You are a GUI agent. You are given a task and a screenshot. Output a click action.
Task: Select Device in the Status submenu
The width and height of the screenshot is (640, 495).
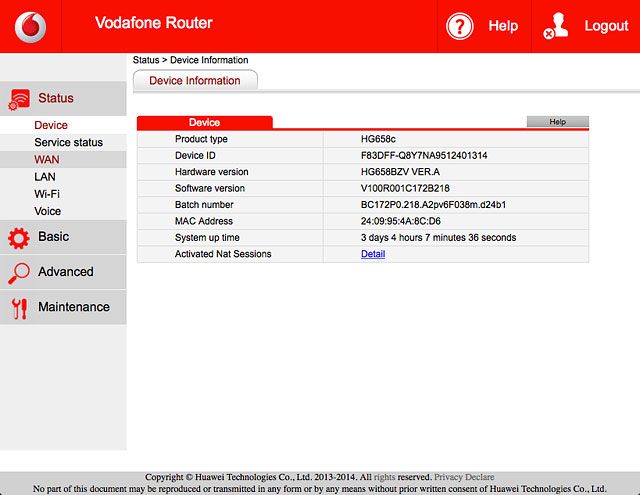[51, 125]
